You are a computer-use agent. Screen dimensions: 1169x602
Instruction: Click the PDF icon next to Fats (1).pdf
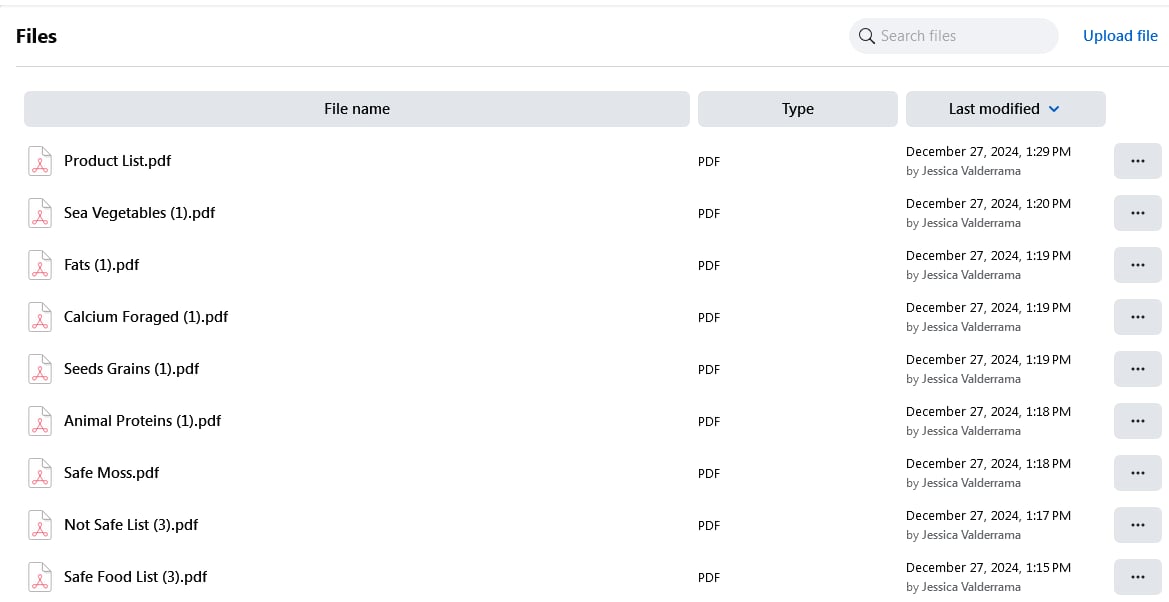39,265
